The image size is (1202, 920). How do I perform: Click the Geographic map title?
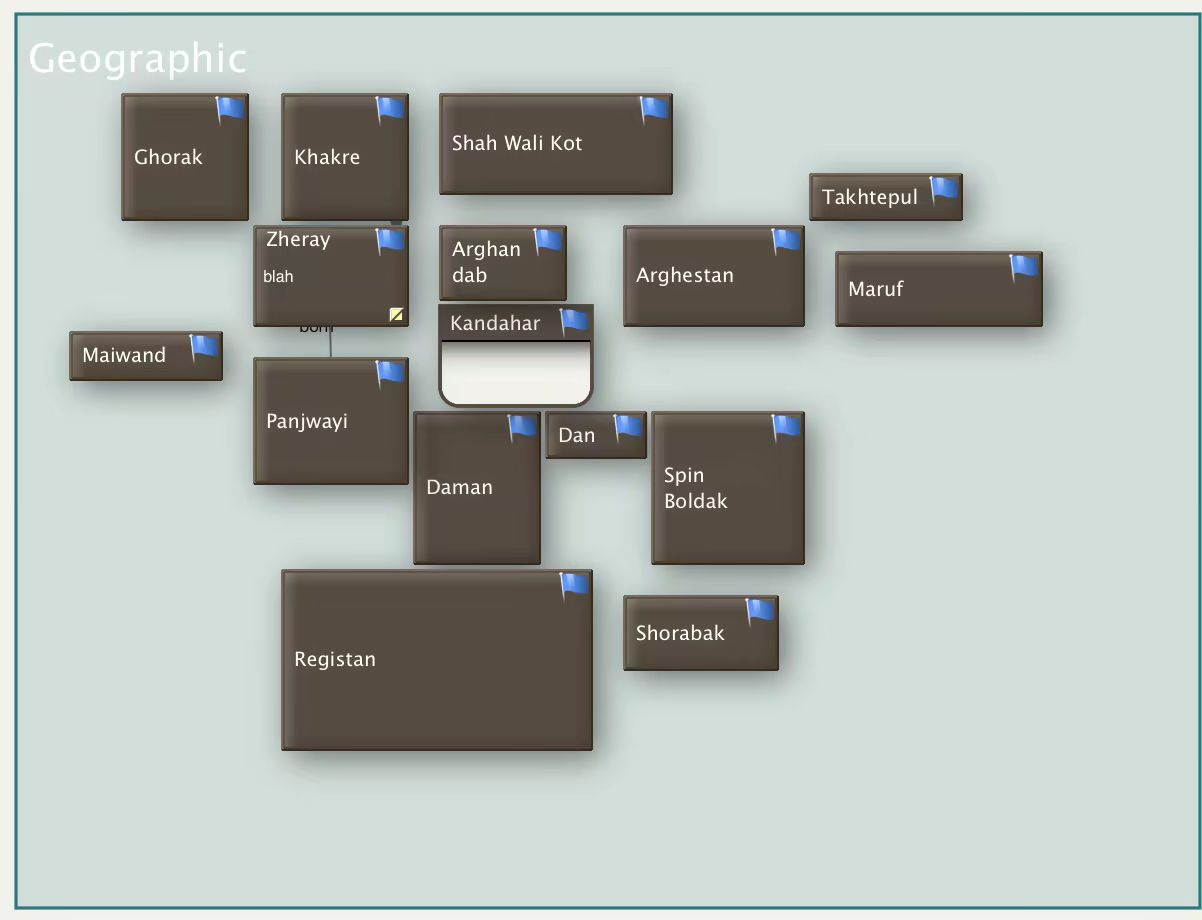click(137, 59)
